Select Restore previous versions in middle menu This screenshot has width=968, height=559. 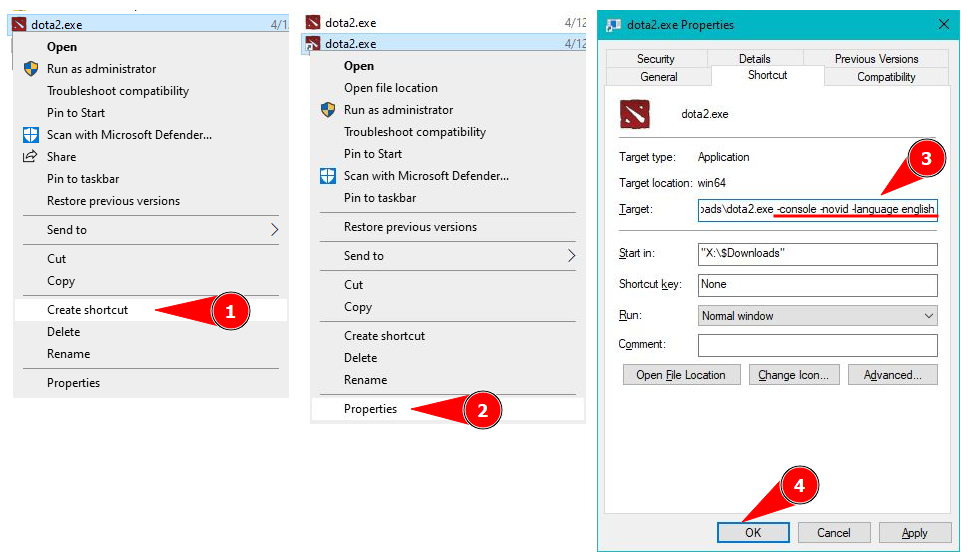click(x=410, y=227)
